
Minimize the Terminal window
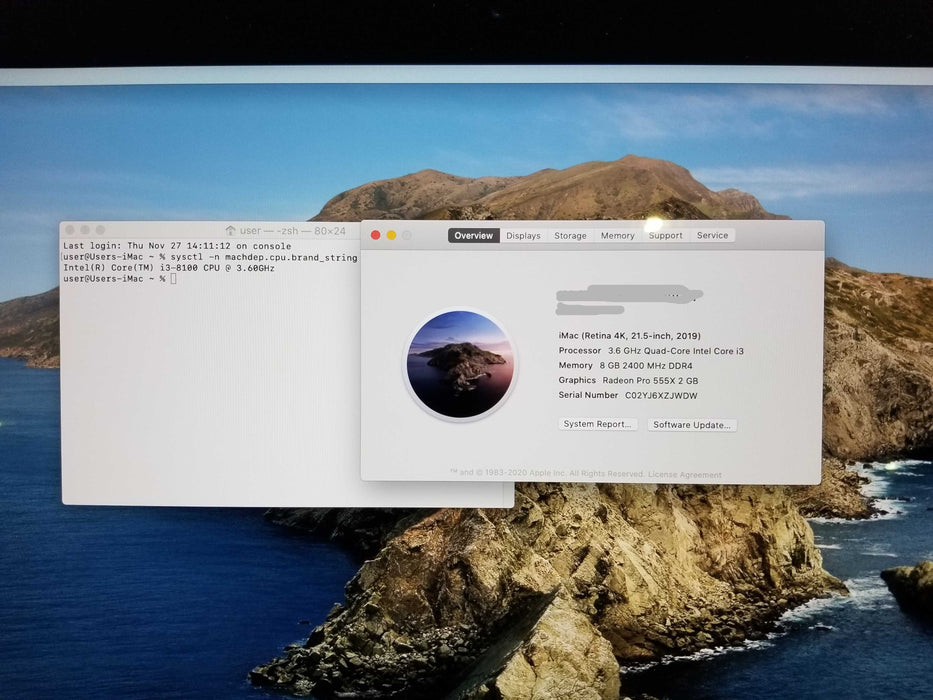pyautogui.click(x=85, y=230)
